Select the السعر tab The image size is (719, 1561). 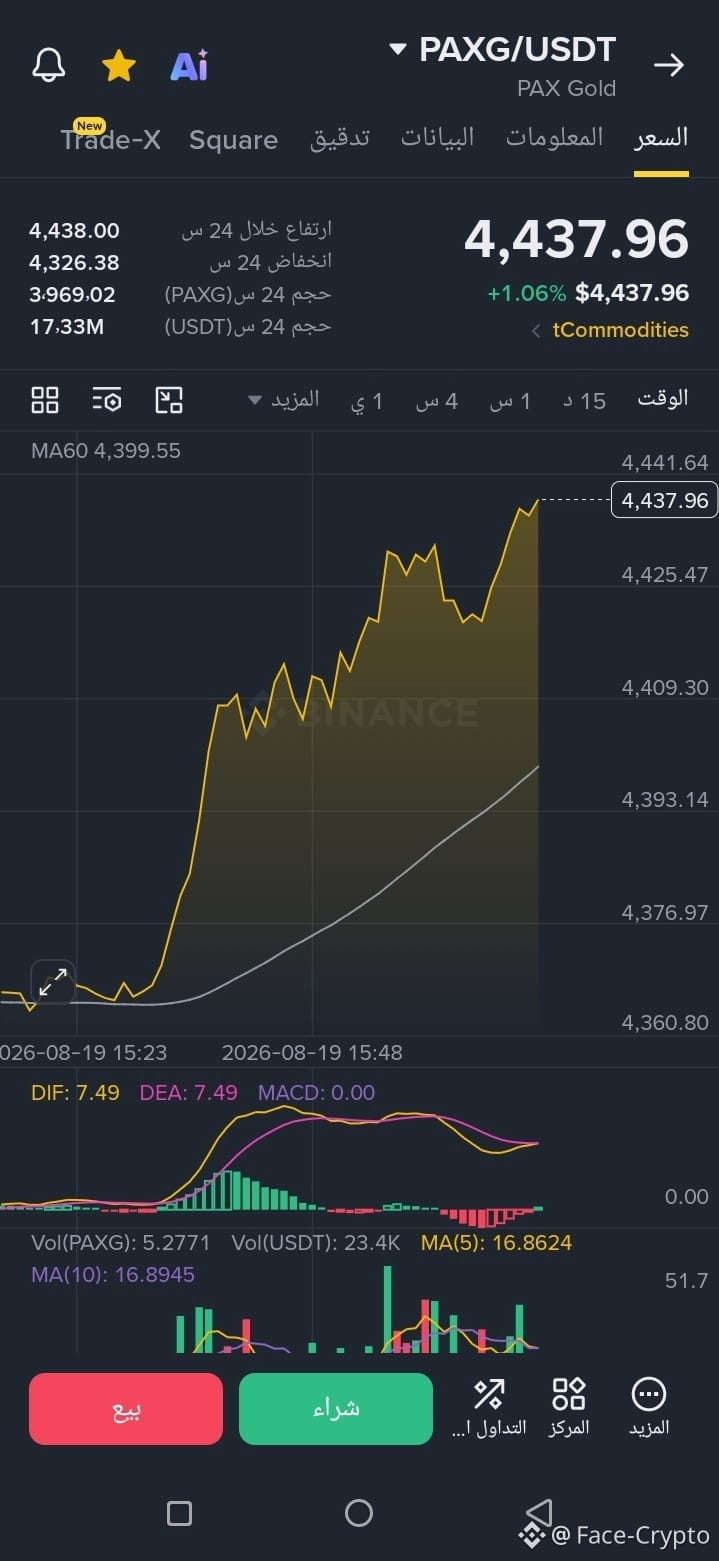[x=661, y=138]
